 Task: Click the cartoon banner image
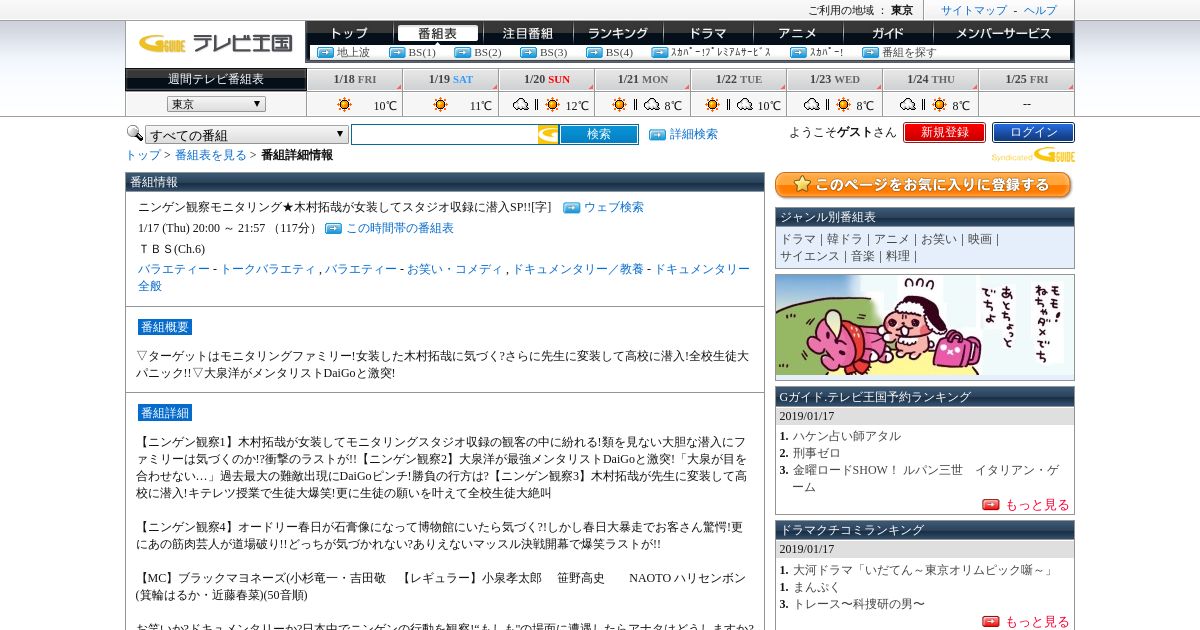coord(925,327)
